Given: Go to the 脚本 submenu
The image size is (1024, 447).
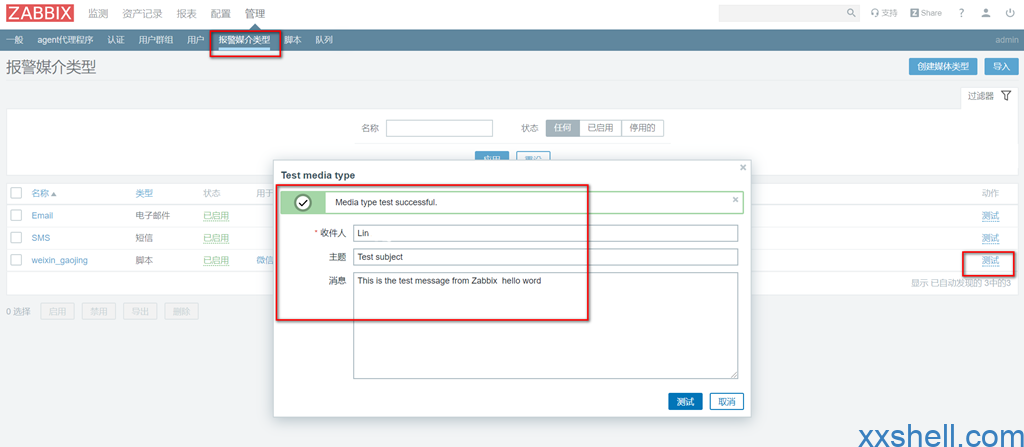Looking at the screenshot, I should click(x=293, y=40).
